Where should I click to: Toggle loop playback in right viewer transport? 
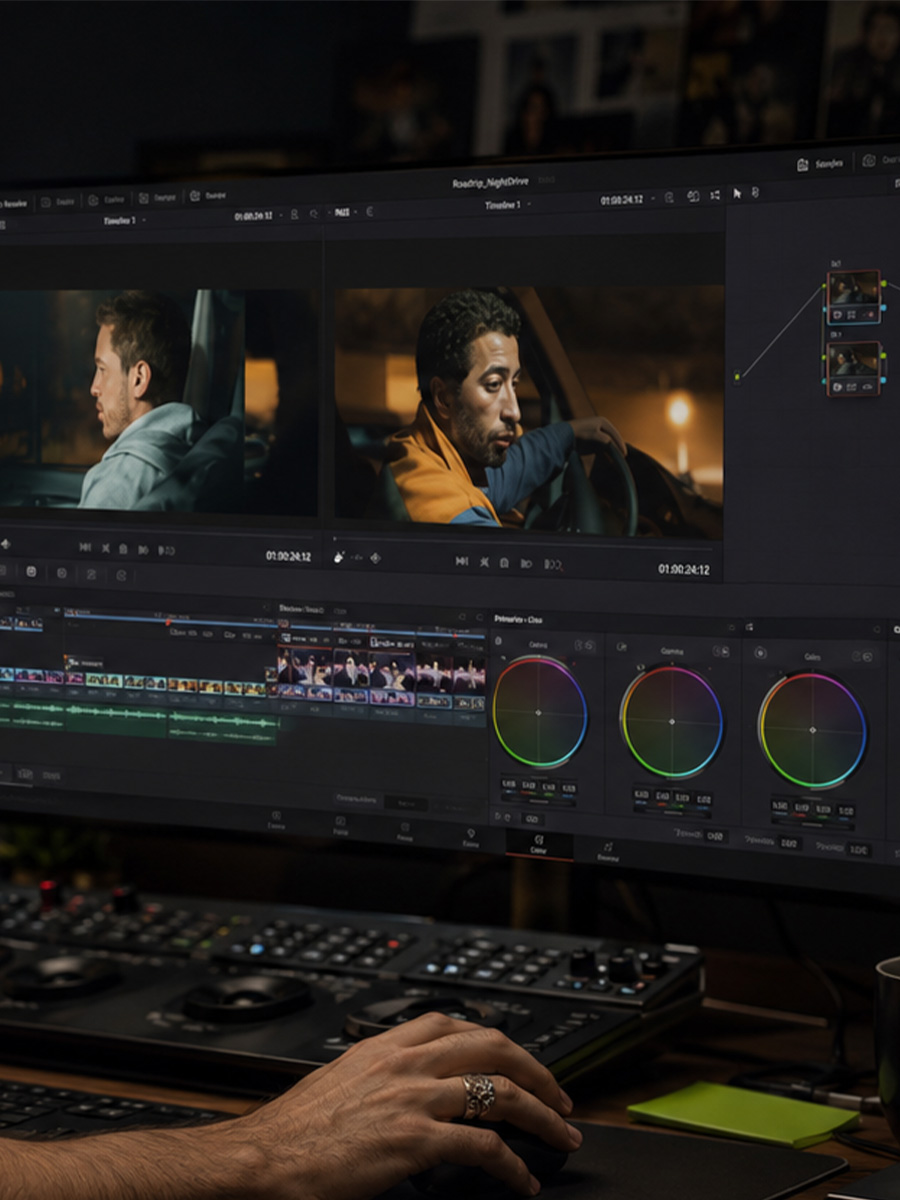pyautogui.click(x=553, y=565)
